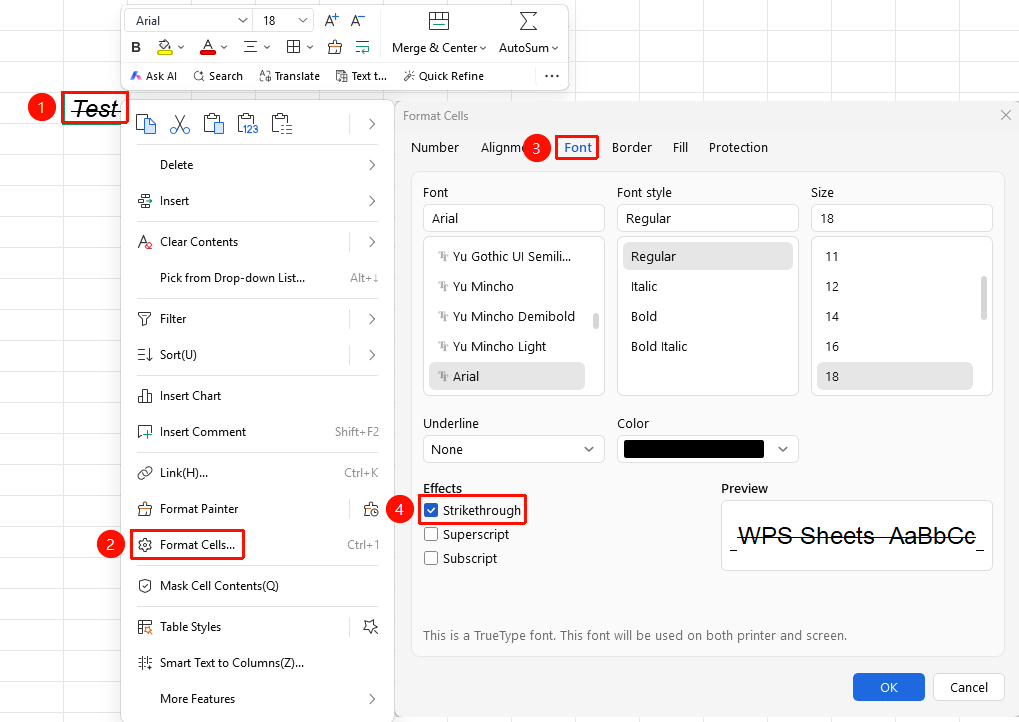Click OK in Format Cells dialog

[888, 687]
